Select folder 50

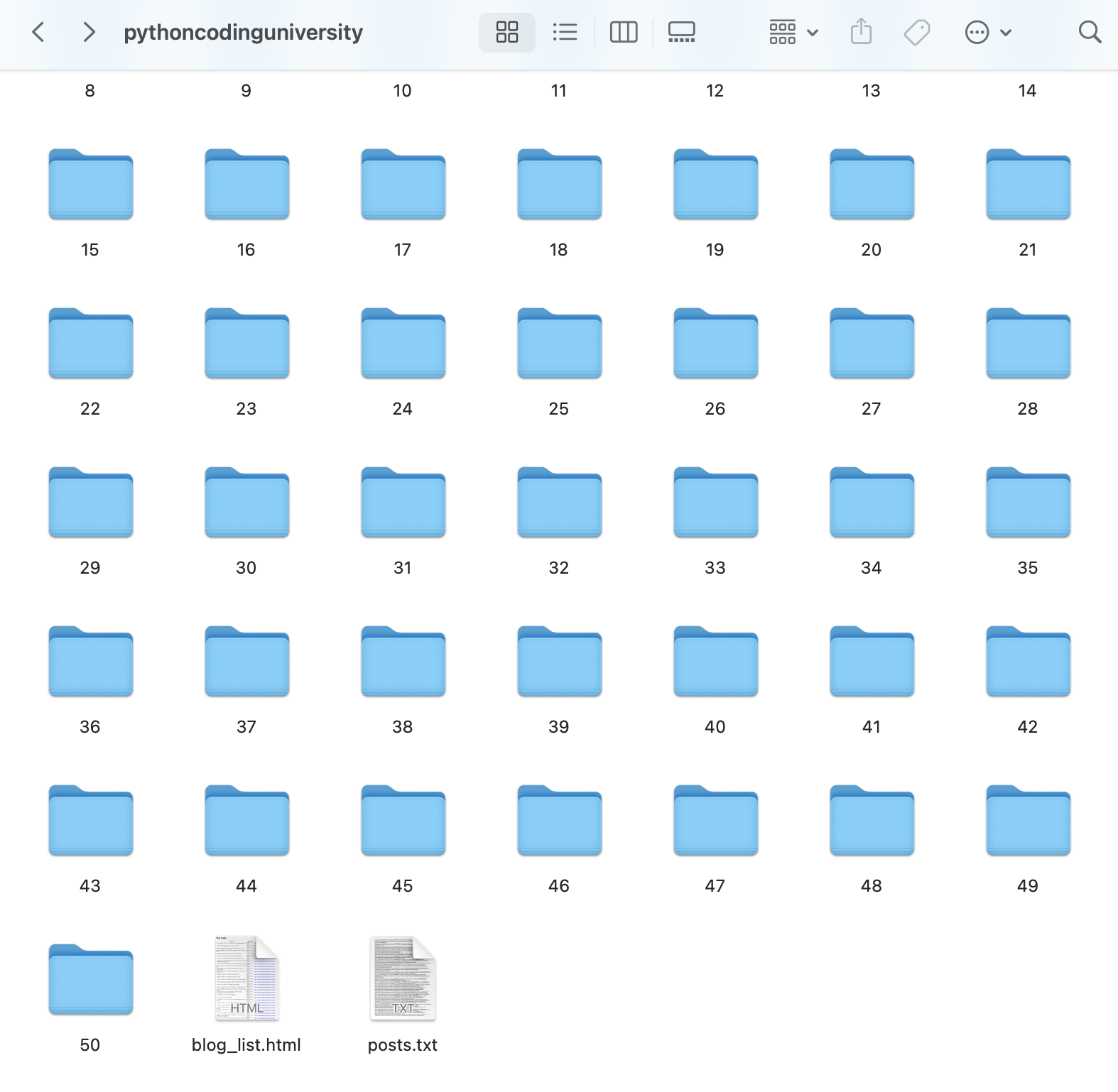[x=91, y=979]
